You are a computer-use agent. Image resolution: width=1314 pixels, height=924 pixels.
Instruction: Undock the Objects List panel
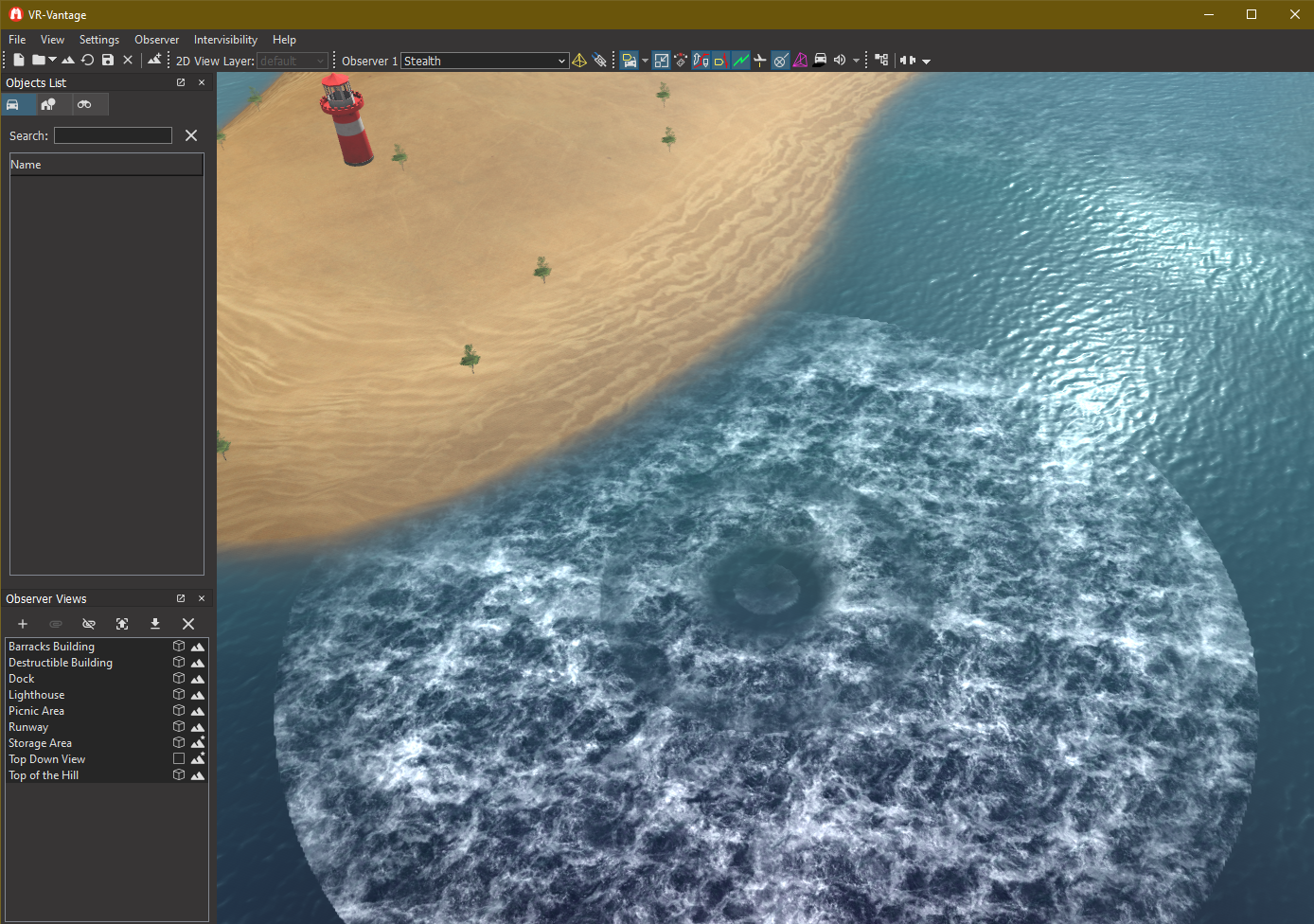(181, 82)
